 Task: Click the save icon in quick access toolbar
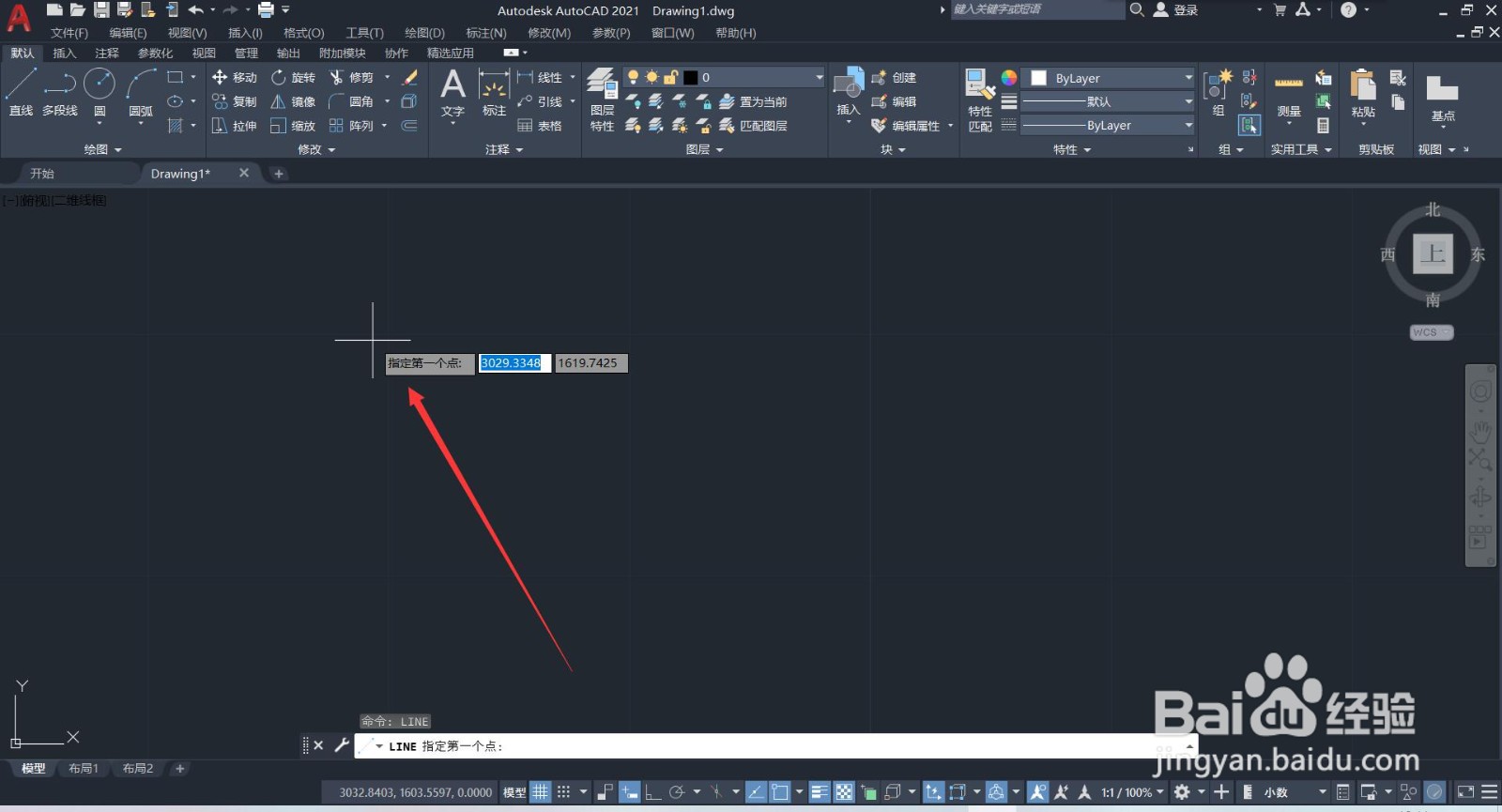coord(100,10)
